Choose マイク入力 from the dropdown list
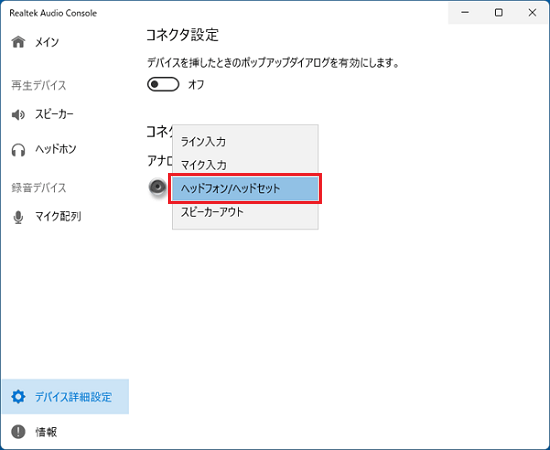The image size is (550, 450). (245, 165)
